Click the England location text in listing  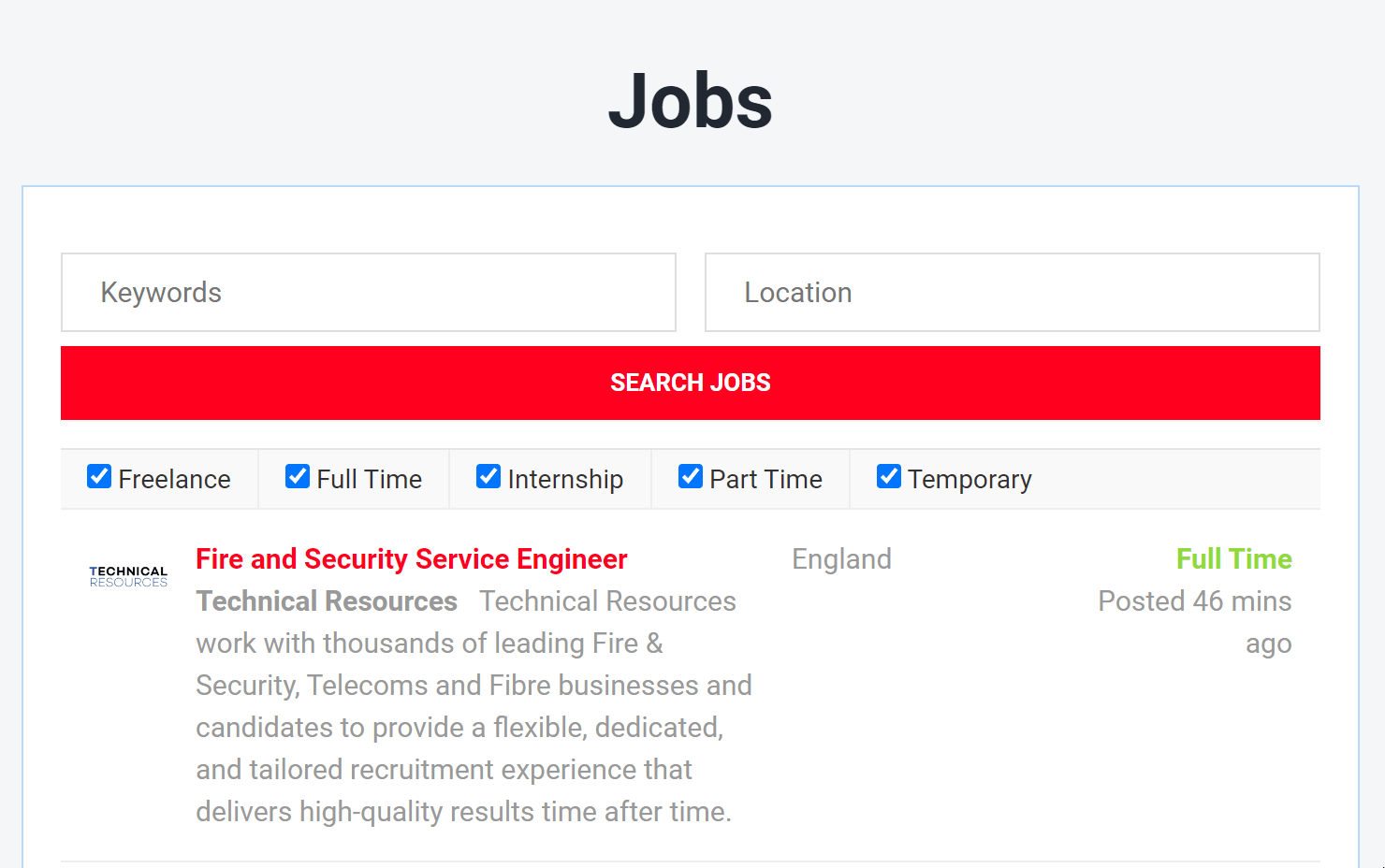point(841,559)
